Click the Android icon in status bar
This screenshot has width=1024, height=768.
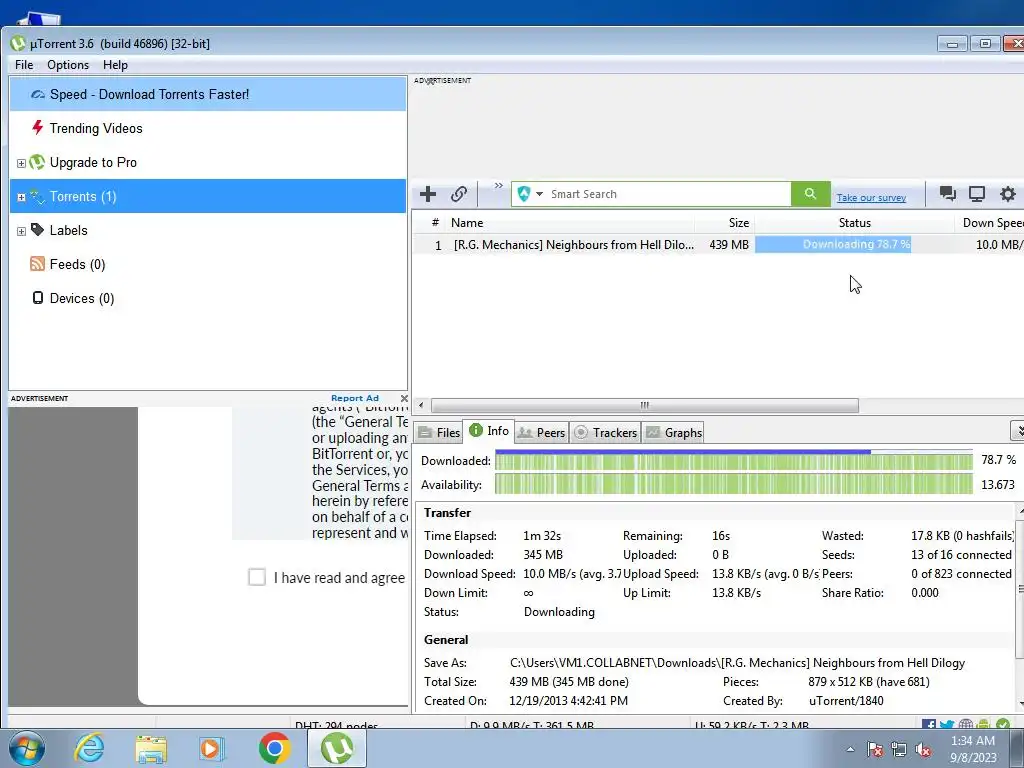(x=984, y=724)
